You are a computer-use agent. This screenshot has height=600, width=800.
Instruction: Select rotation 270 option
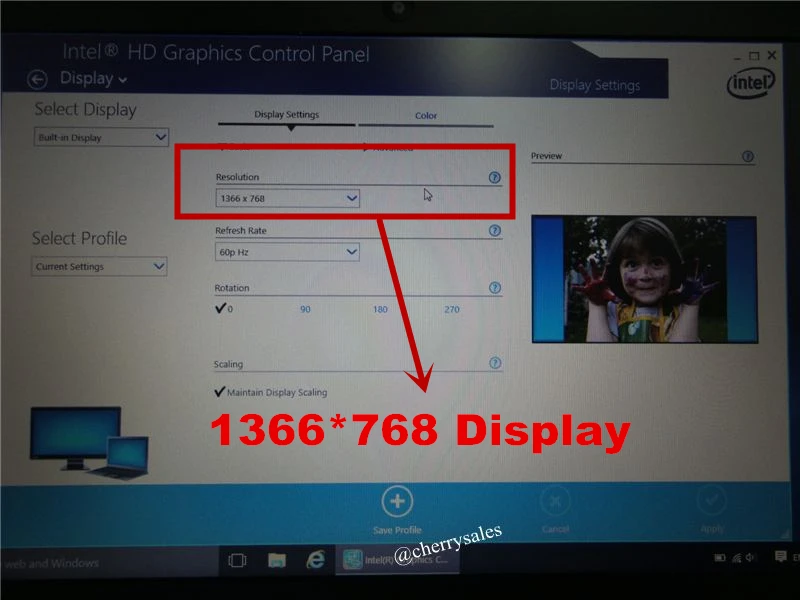click(452, 309)
